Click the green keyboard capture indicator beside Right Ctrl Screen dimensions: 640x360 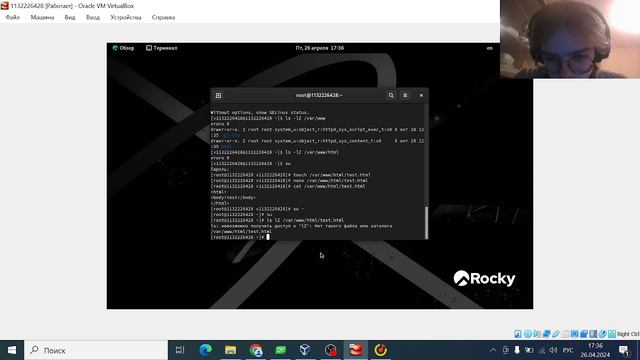[612, 334]
